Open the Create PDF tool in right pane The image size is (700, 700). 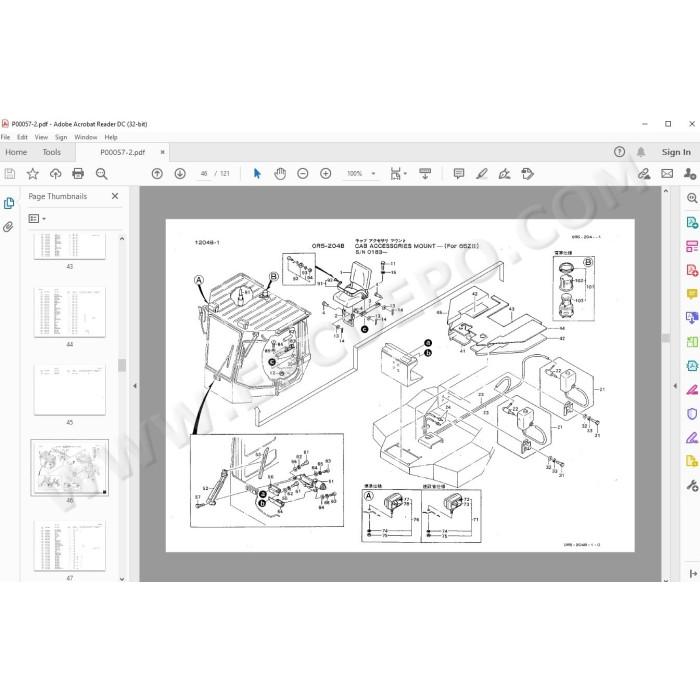(x=692, y=270)
